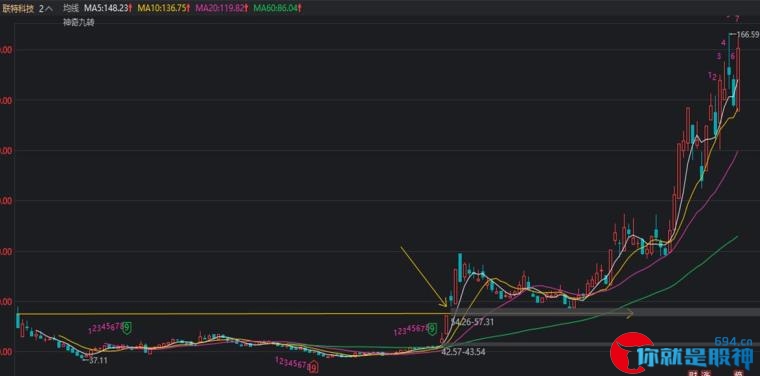This screenshot has height=376, width=760.
Task: Click the red 9 badge at the chart bottom
Action: 314,369
